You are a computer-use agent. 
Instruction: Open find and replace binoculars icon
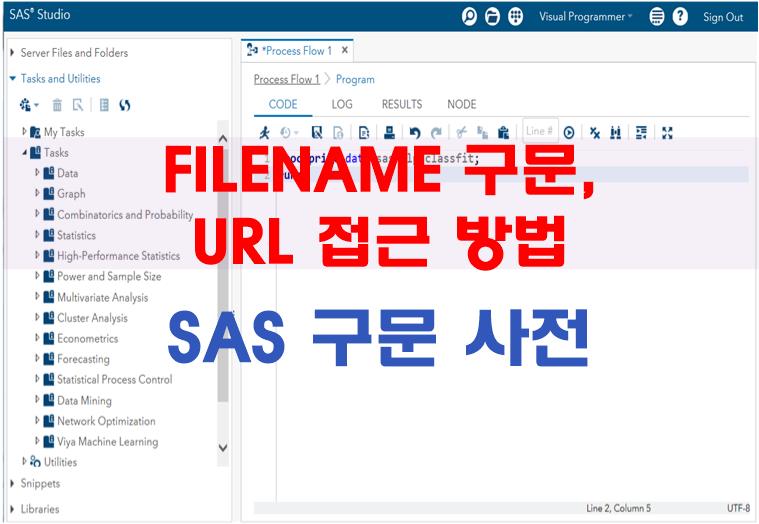point(616,132)
